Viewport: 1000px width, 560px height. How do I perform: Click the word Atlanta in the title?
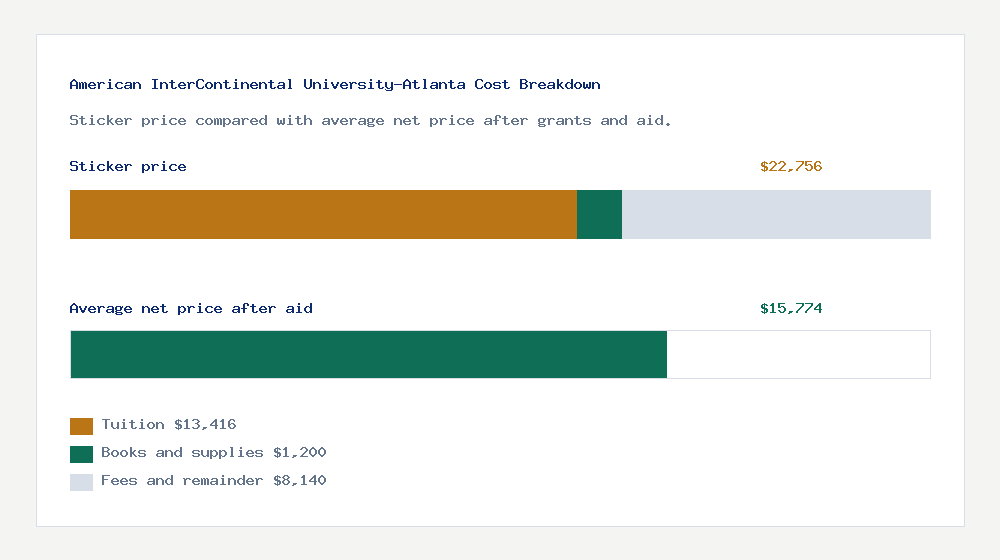pyautogui.click(x=434, y=84)
